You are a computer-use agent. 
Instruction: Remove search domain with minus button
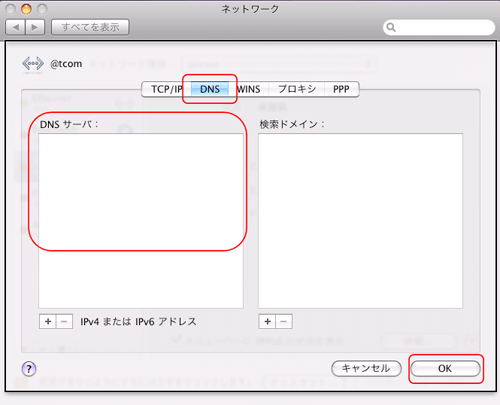click(x=284, y=322)
